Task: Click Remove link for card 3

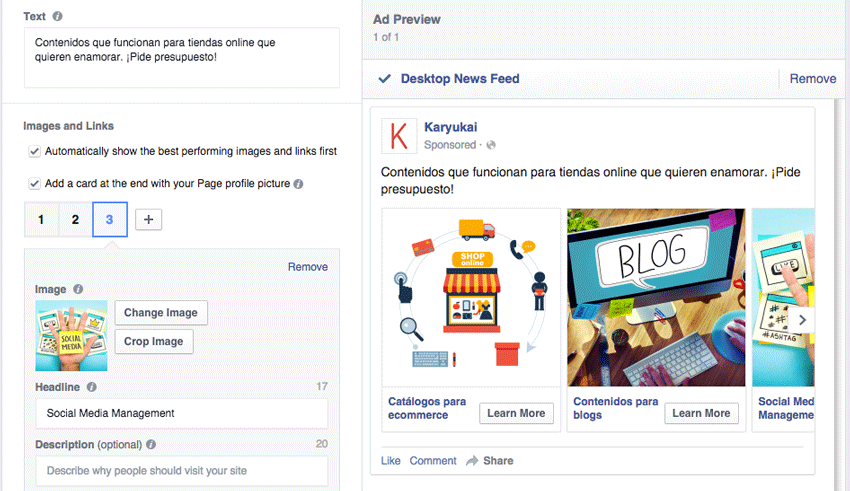Action: [307, 267]
